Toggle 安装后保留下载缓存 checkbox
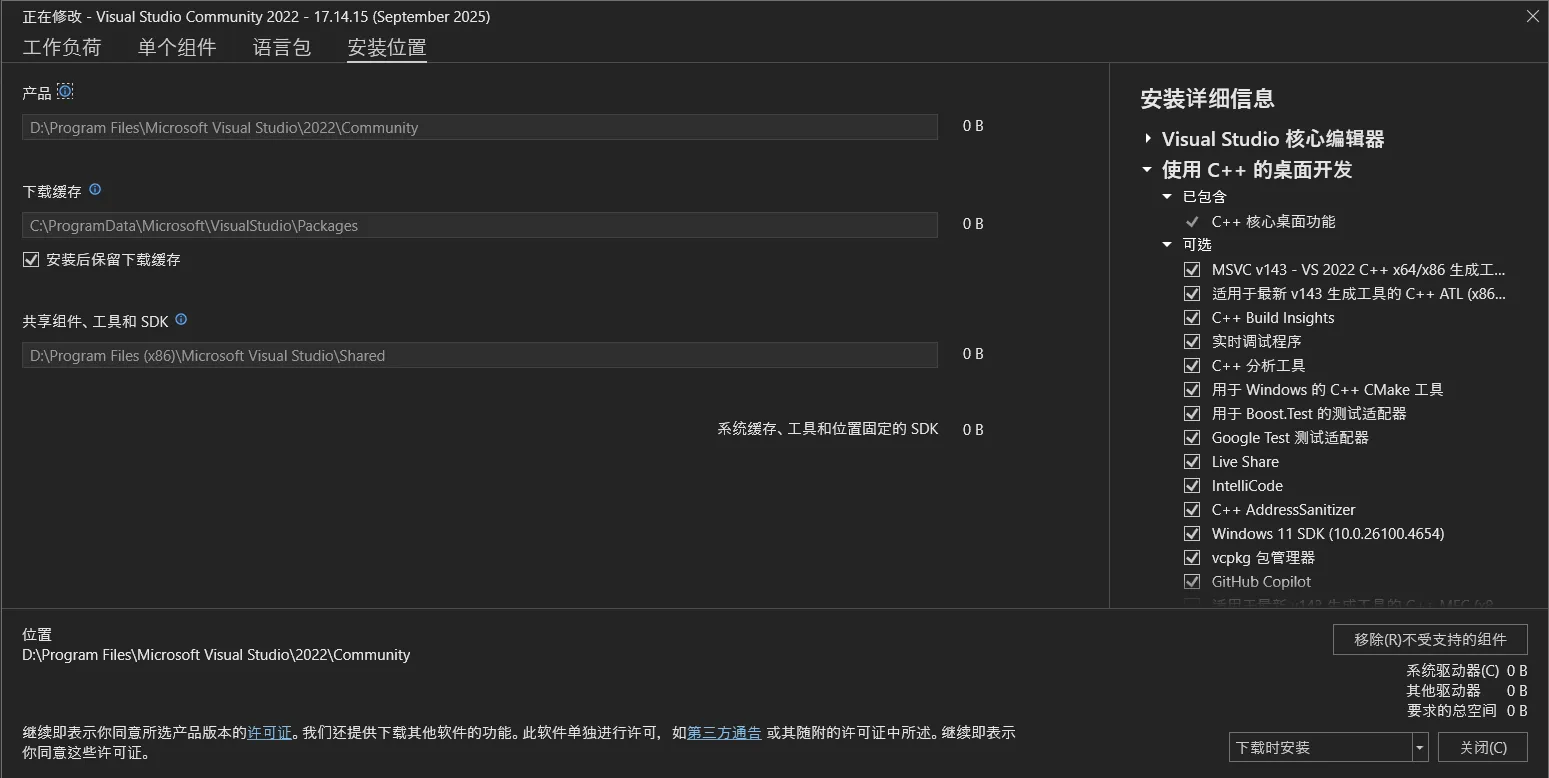 [31, 260]
